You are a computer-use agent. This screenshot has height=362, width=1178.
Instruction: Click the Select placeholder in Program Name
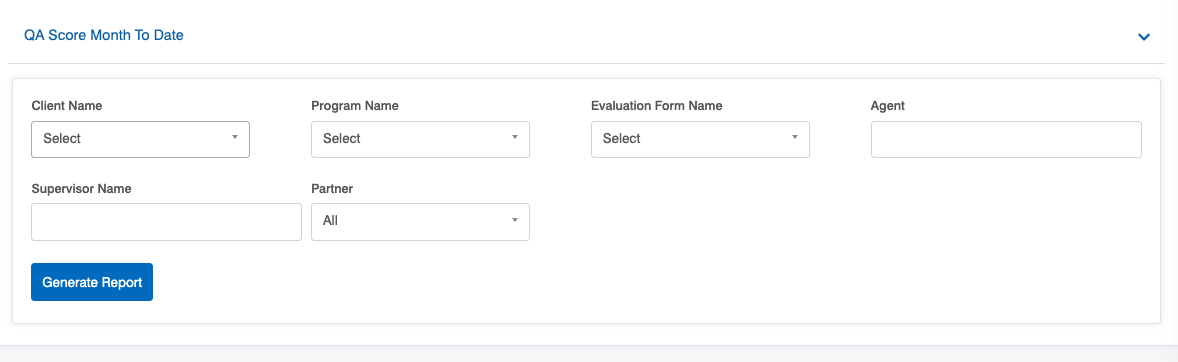(x=342, y=139)
